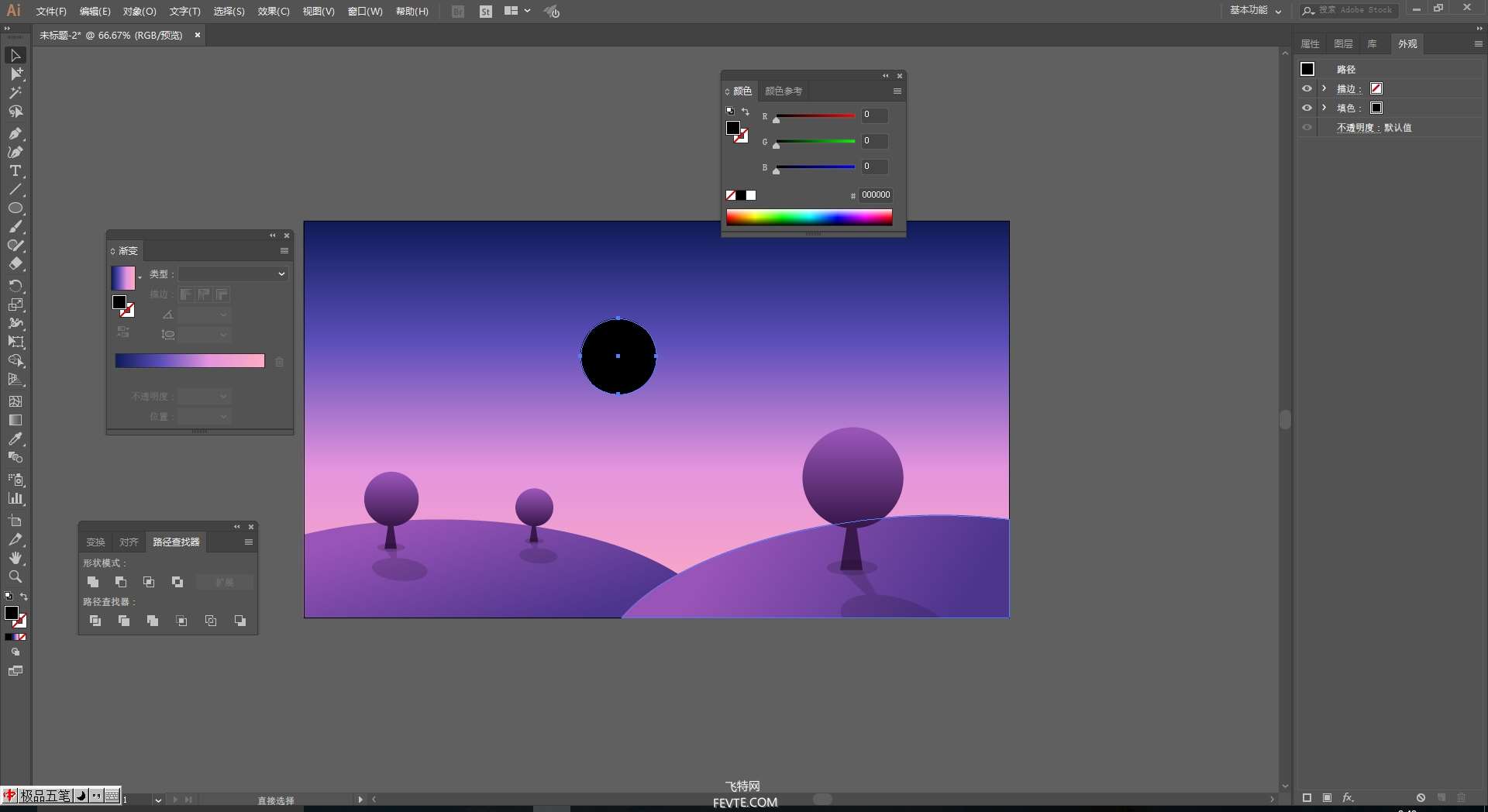Select the Free Transform tool

coord(15,342)
